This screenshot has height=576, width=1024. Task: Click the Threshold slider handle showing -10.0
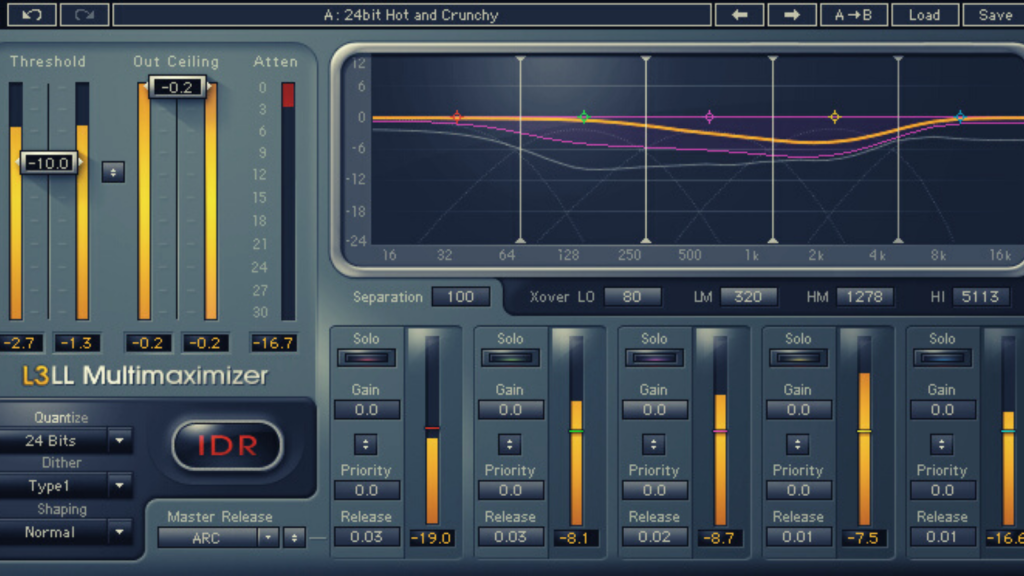[x=49, y=163]
